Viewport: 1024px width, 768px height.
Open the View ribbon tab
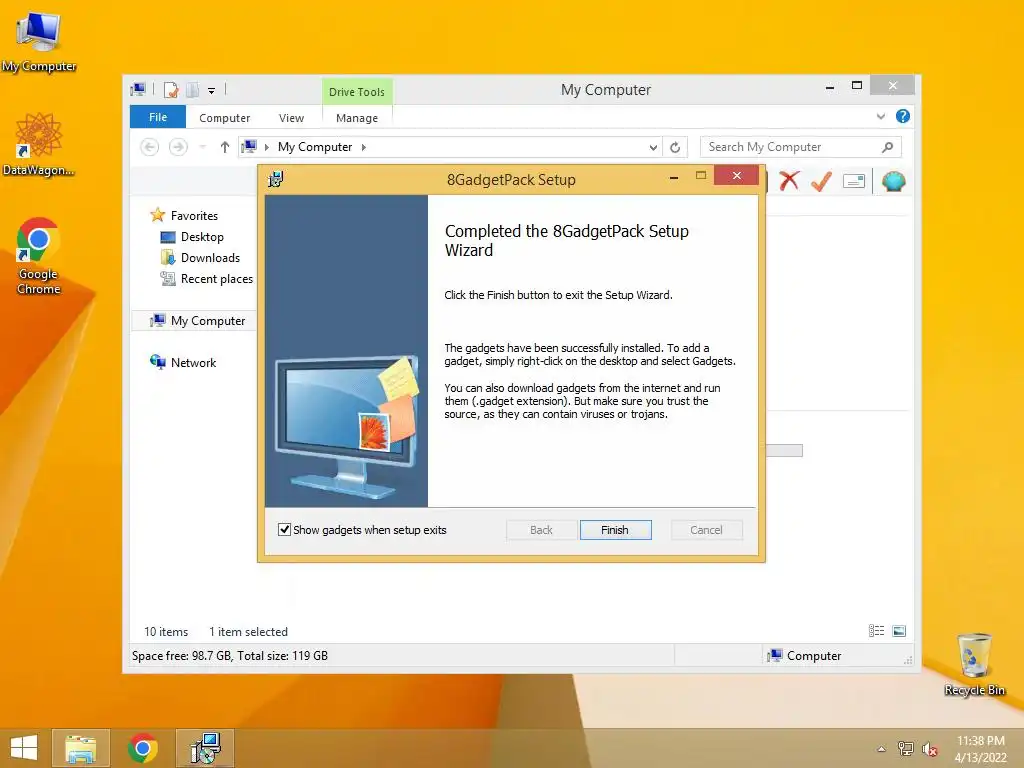(291, 118)
